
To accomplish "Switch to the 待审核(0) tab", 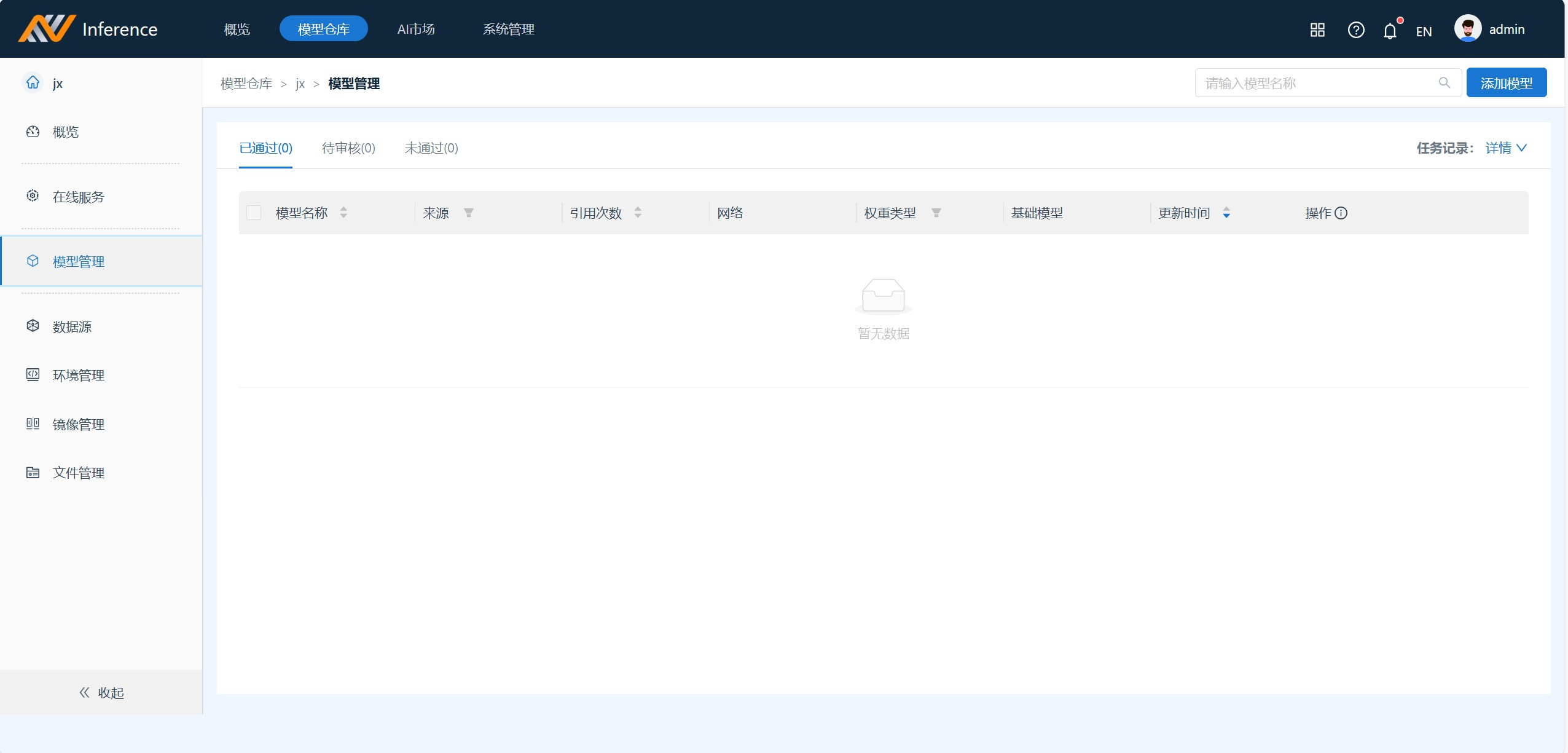I will [348, 148].
